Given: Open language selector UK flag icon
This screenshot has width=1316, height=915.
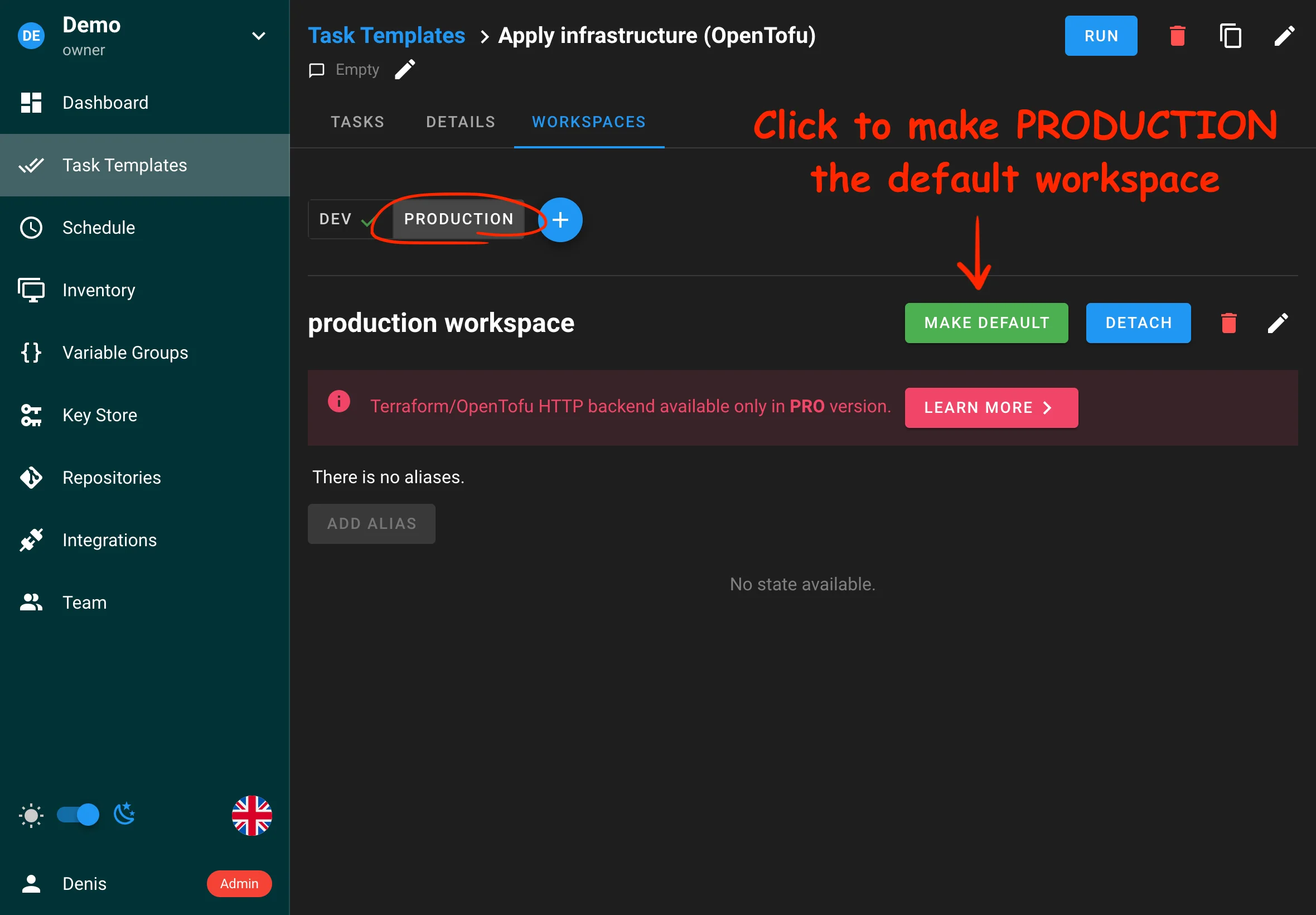Looking at the screenshot, I should [x=251, y=815].
